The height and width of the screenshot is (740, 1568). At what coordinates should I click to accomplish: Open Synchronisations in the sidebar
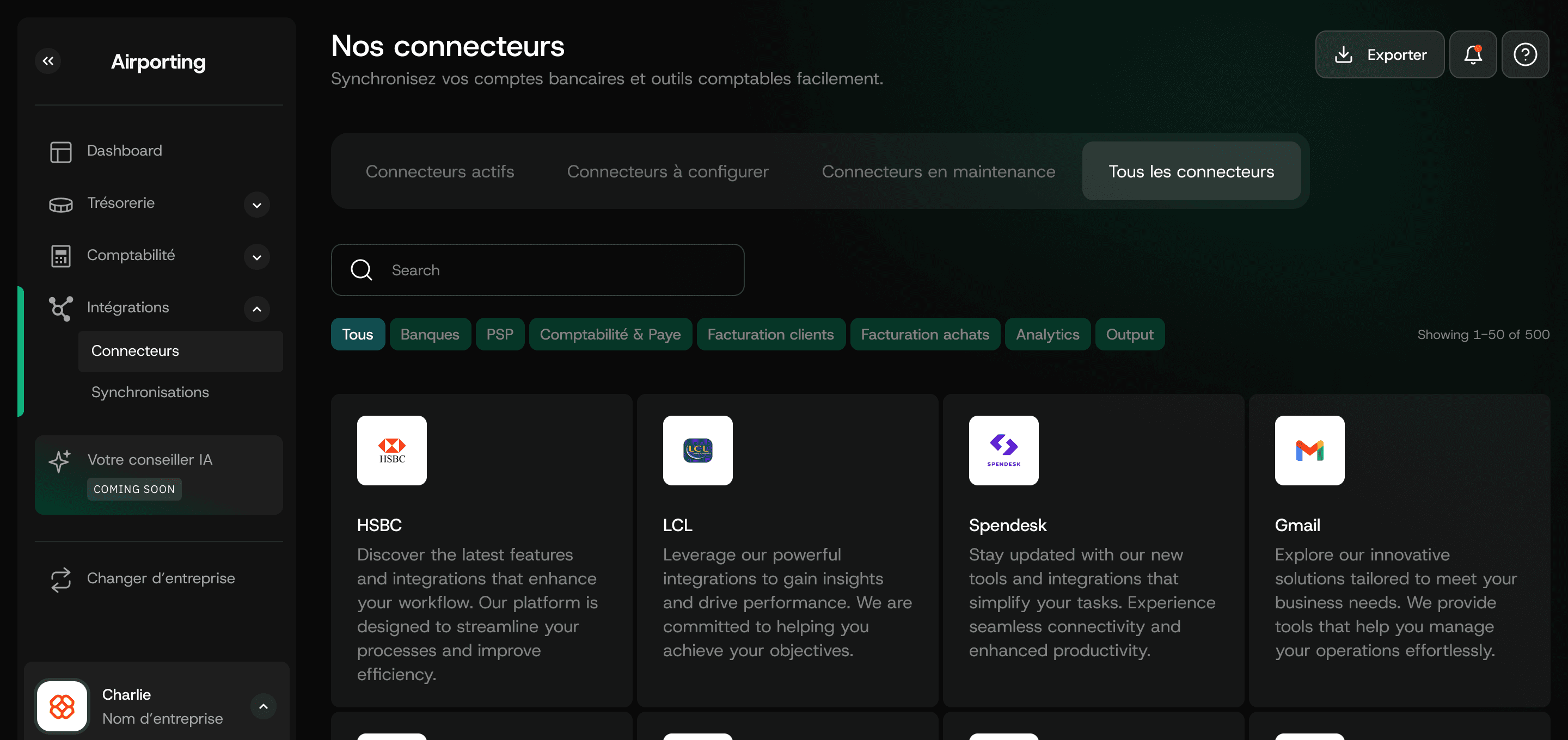(x=150, y=392)
